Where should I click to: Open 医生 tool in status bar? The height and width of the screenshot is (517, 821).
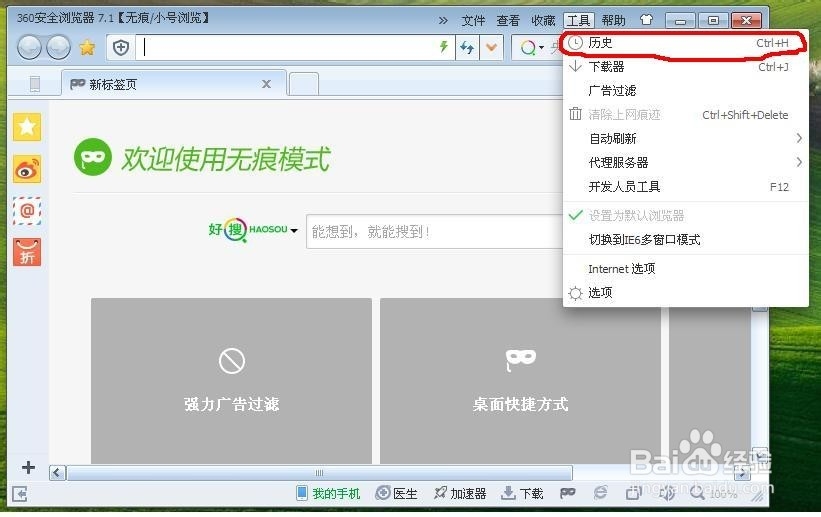397,493
